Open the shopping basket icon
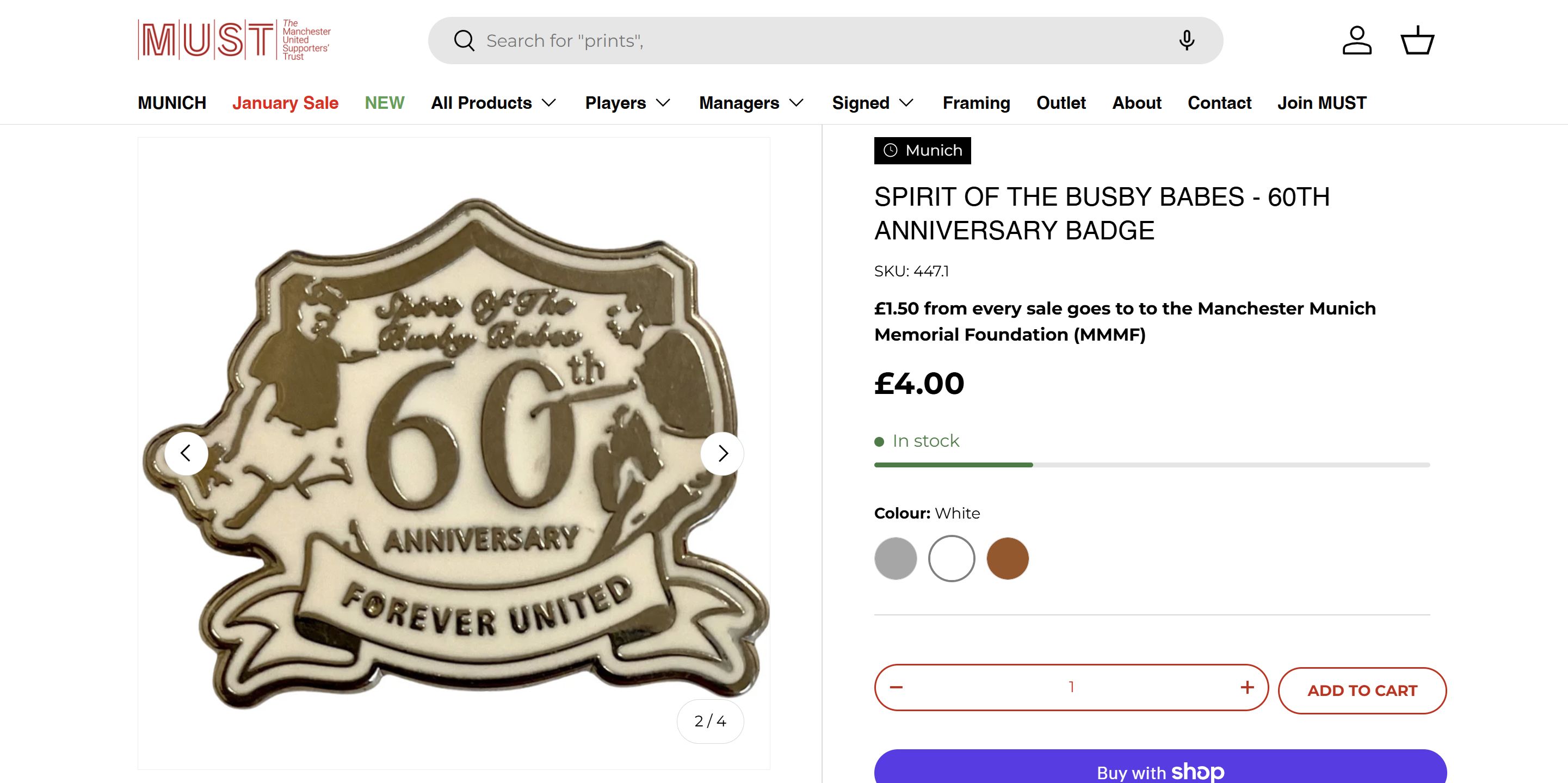Viewport: 1568px width, 783px height. (x=1417, y=41)
